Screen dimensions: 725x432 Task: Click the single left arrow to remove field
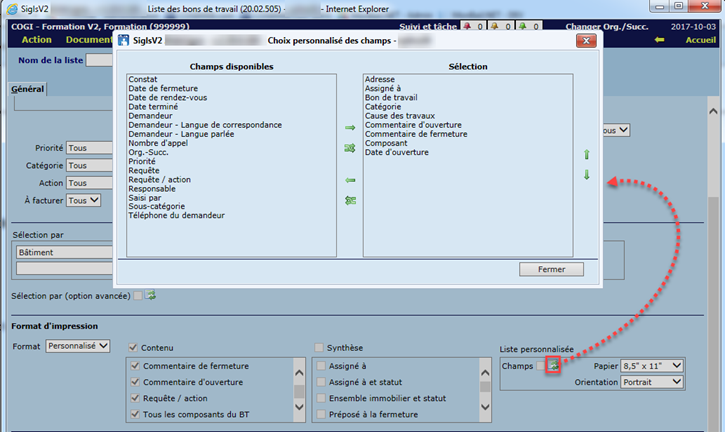click(350, 180)
